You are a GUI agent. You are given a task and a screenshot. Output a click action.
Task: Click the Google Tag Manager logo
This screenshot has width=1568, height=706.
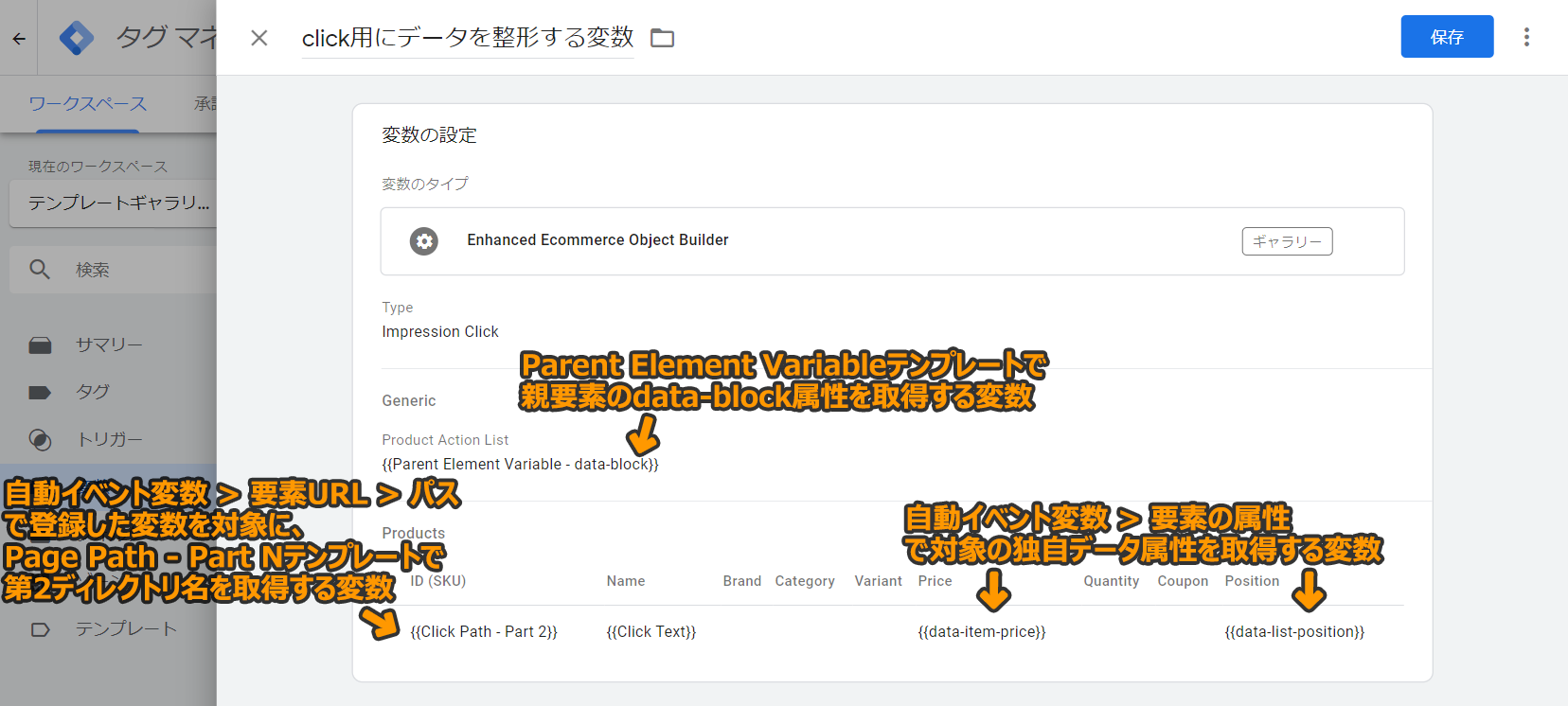[77, 38]
